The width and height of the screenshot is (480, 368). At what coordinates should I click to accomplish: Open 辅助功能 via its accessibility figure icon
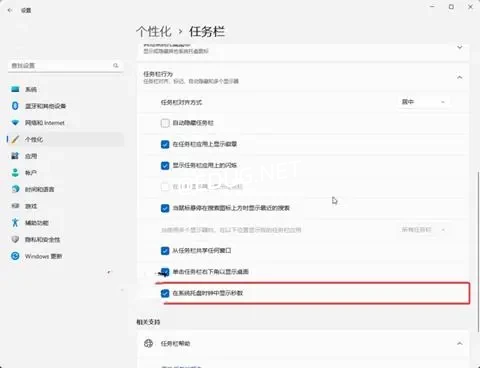click(x=15, y=222)
